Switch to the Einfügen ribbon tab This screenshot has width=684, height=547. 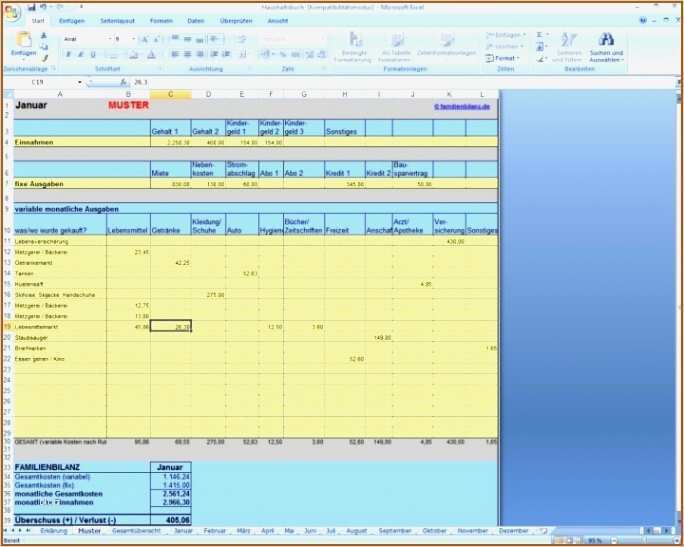point(72,21)
